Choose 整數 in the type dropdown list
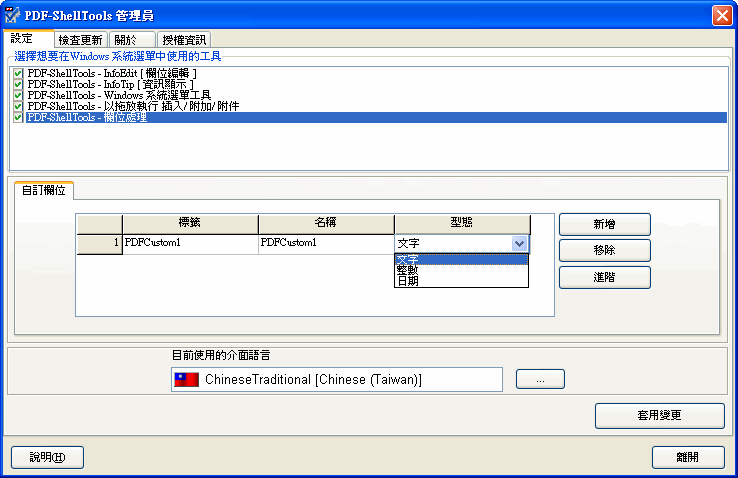This screenshot has height=478, width=738. pos(461,270)
